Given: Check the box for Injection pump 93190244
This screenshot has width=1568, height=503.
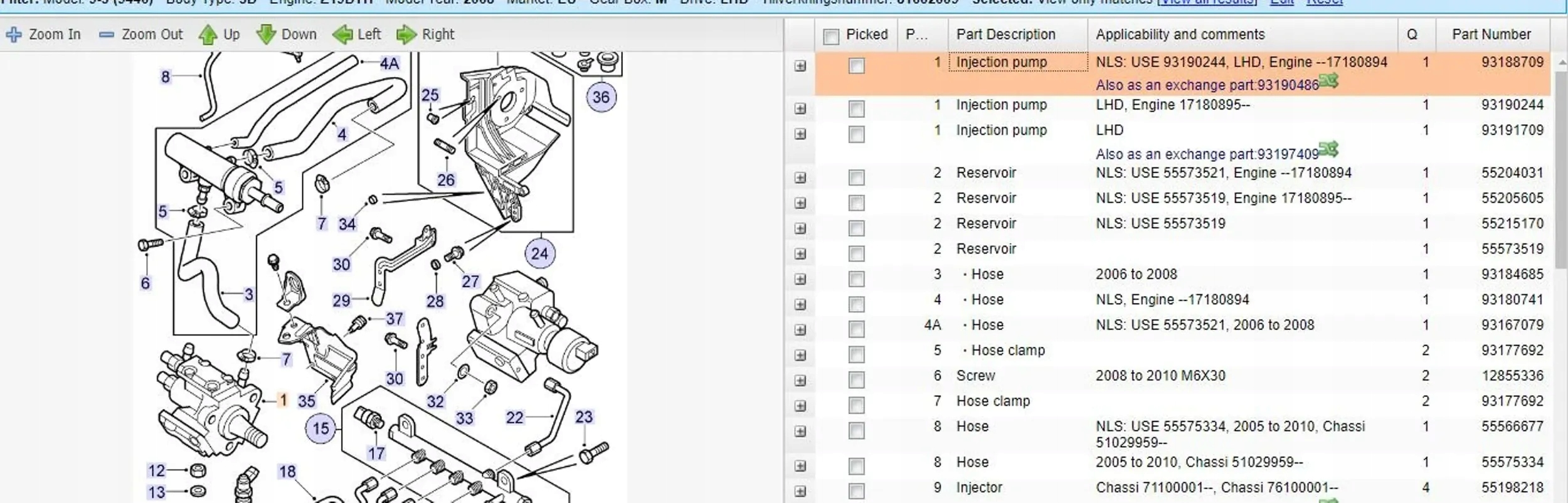Looking at the screenshot, I should 856,109.
